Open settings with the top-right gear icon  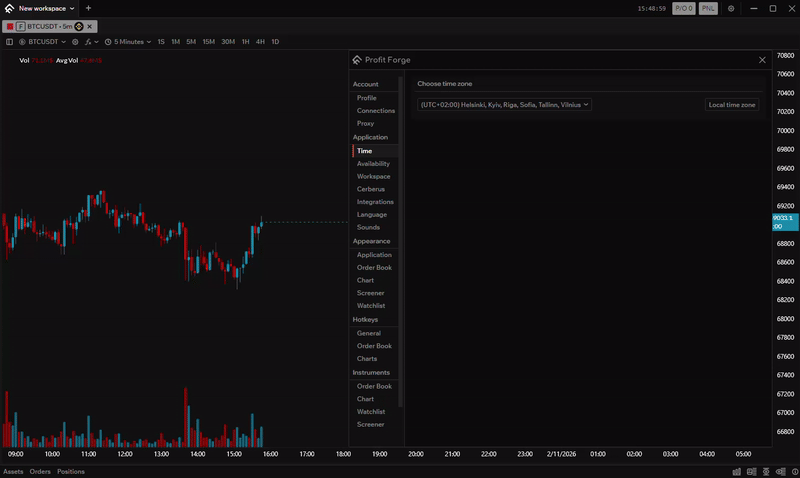click(731, 8)
